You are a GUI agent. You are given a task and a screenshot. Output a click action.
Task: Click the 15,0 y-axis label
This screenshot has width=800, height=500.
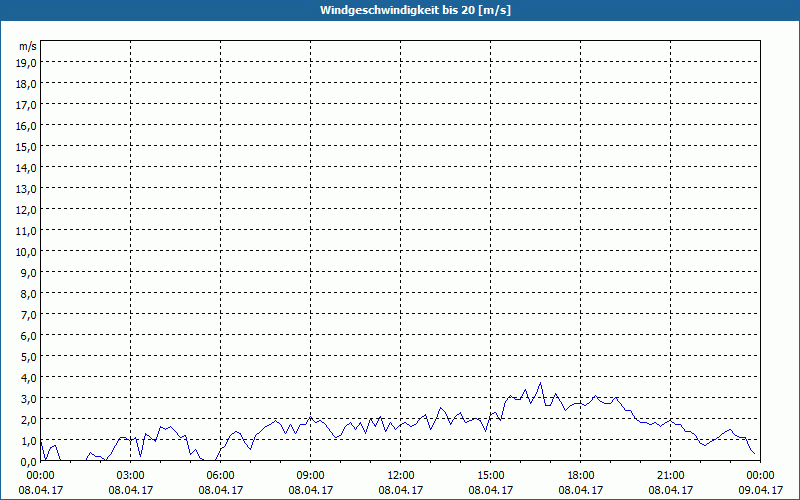28,147
